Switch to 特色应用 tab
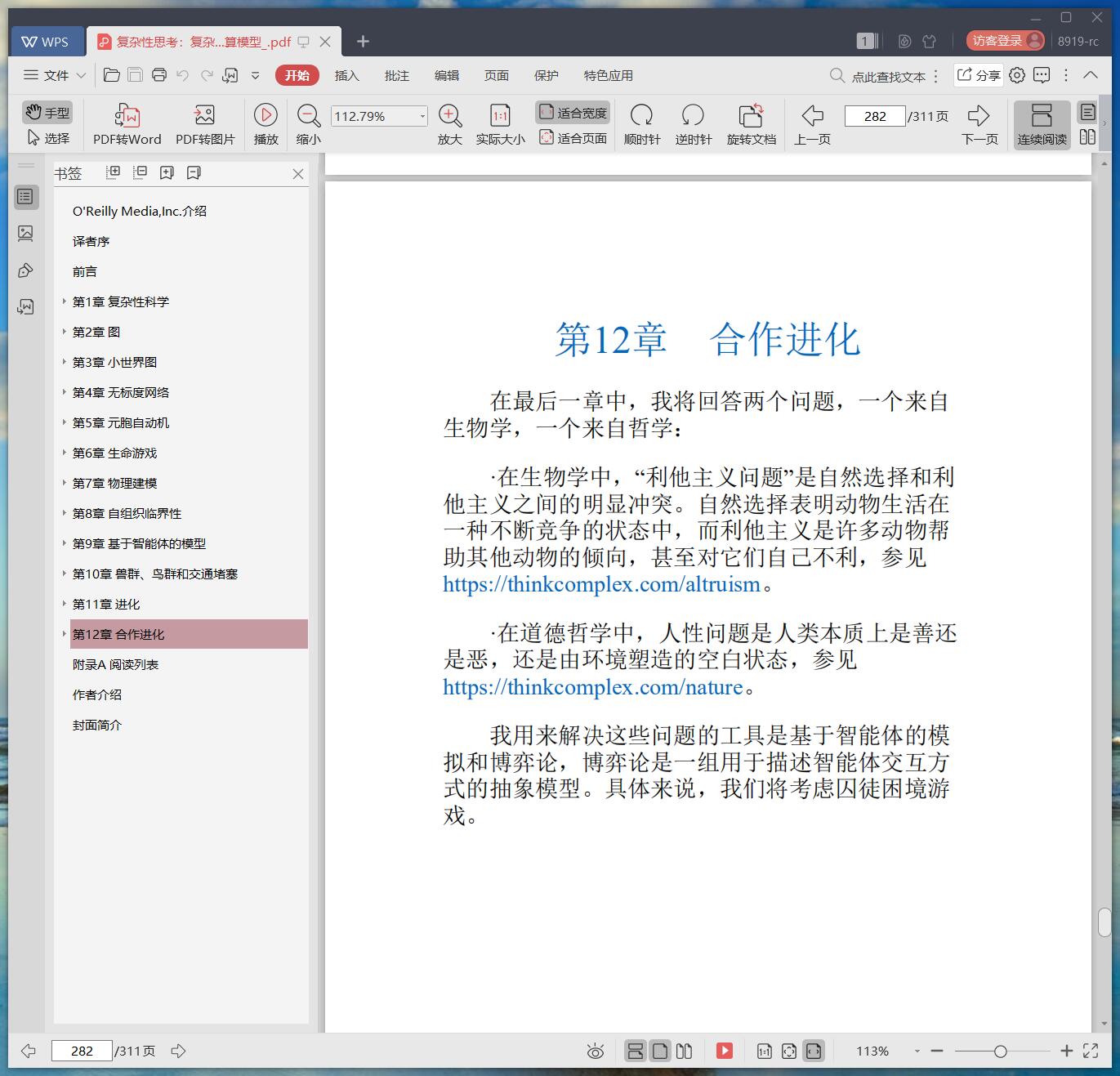This screenshot has height=1076, width=1120. tap(608, 75)
